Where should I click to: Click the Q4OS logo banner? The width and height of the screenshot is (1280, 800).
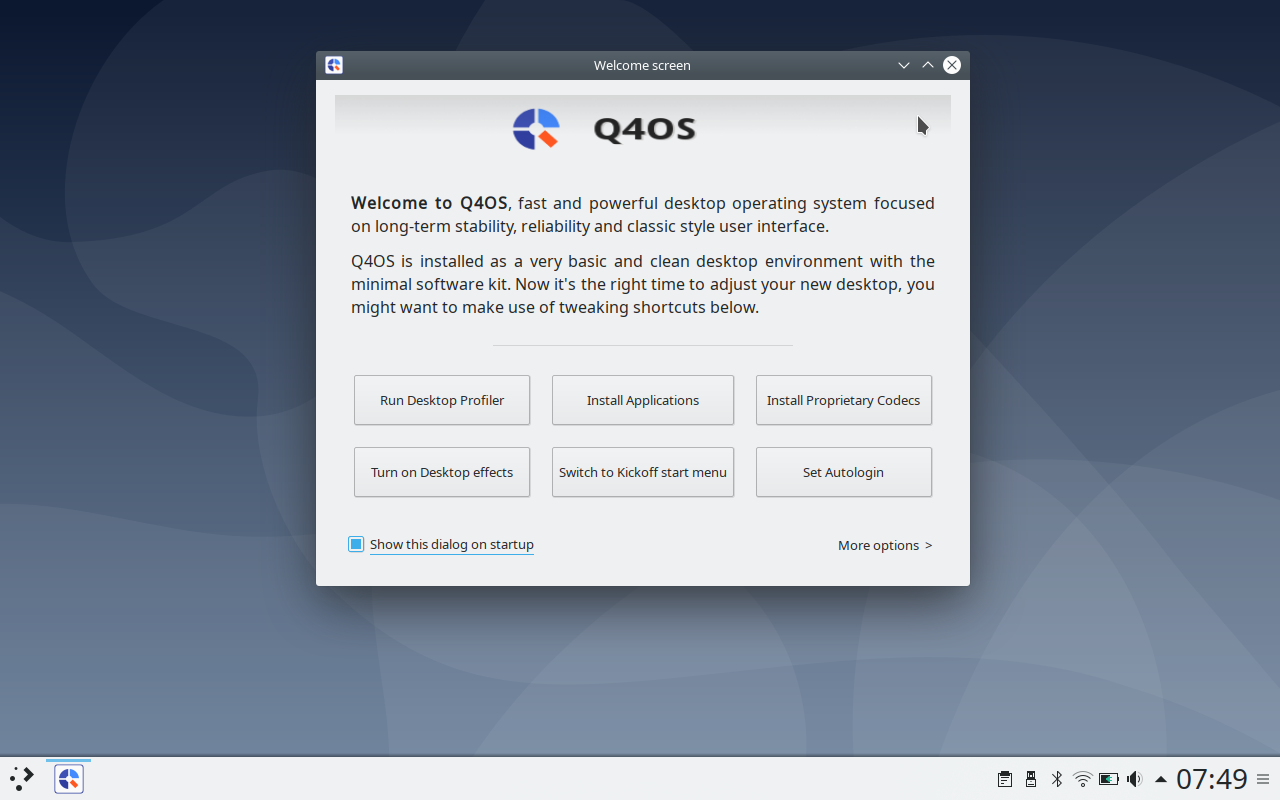coord(643,128)
